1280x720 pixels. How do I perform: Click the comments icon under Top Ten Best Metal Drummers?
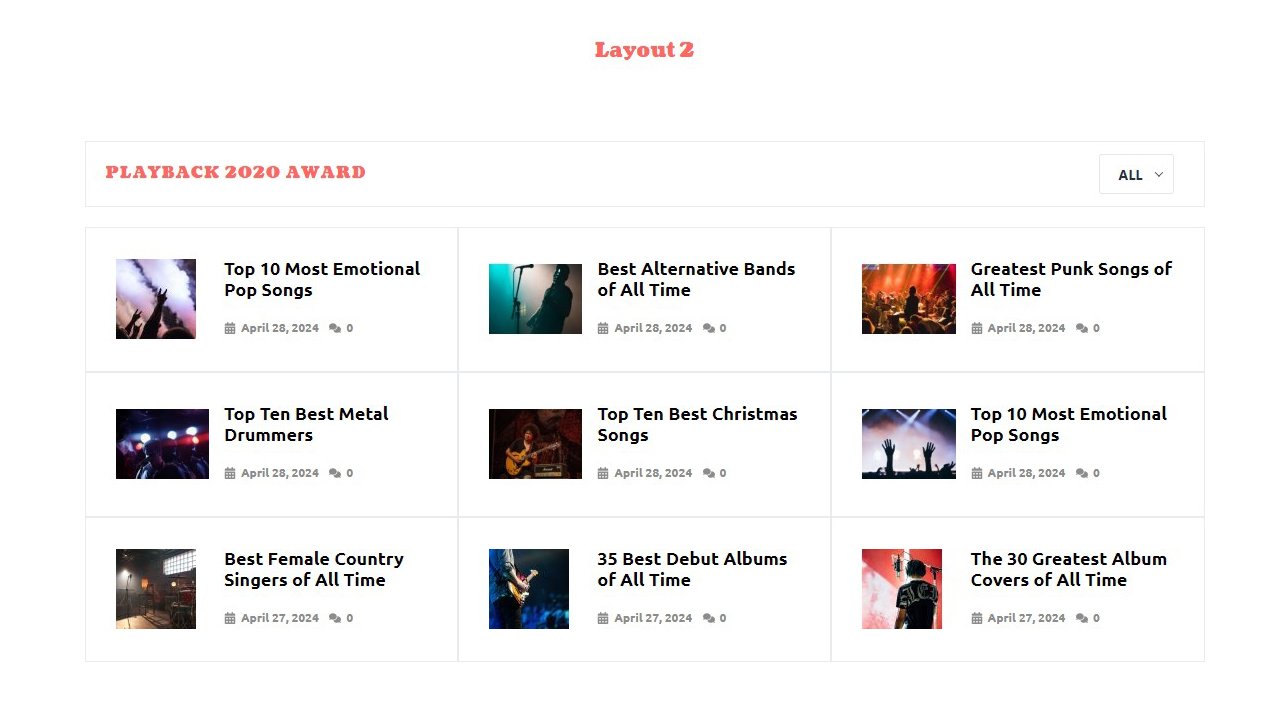tap(335, 473)
